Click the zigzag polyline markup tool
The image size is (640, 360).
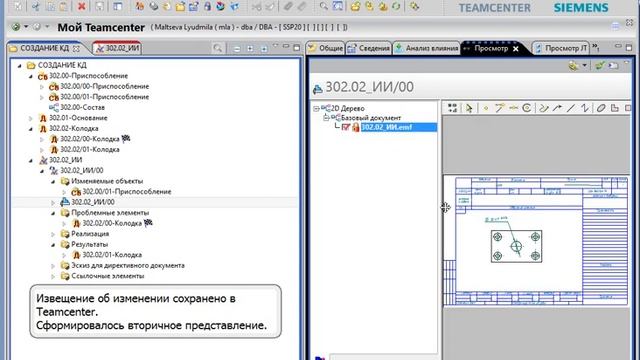[x=585, y=108]
